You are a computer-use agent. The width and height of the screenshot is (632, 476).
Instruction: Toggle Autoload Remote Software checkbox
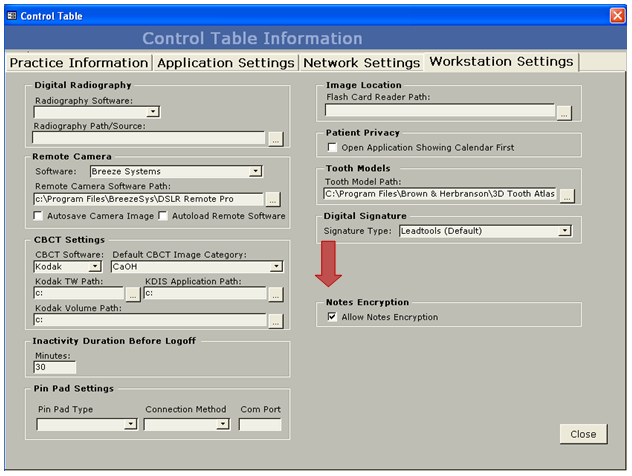(164, 216)
